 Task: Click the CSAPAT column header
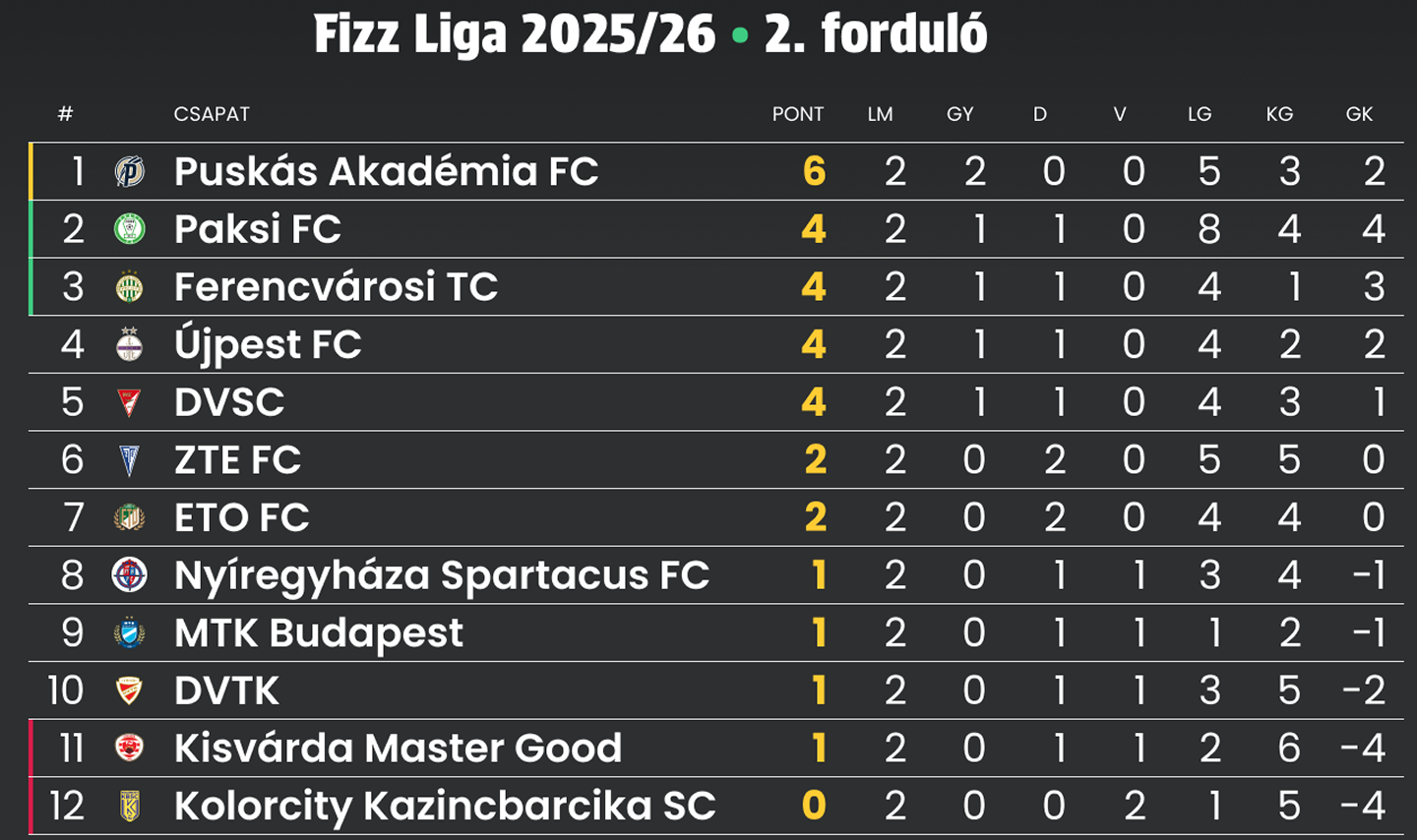[x=212, y=114]
